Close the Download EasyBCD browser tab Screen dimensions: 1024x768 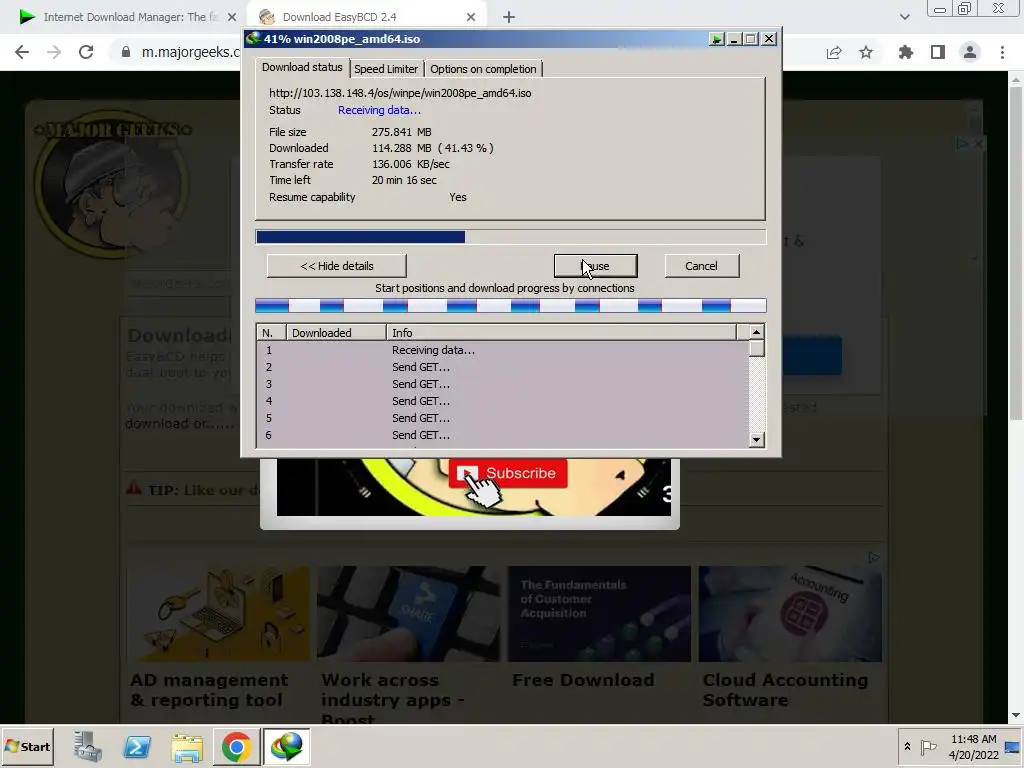471,17
